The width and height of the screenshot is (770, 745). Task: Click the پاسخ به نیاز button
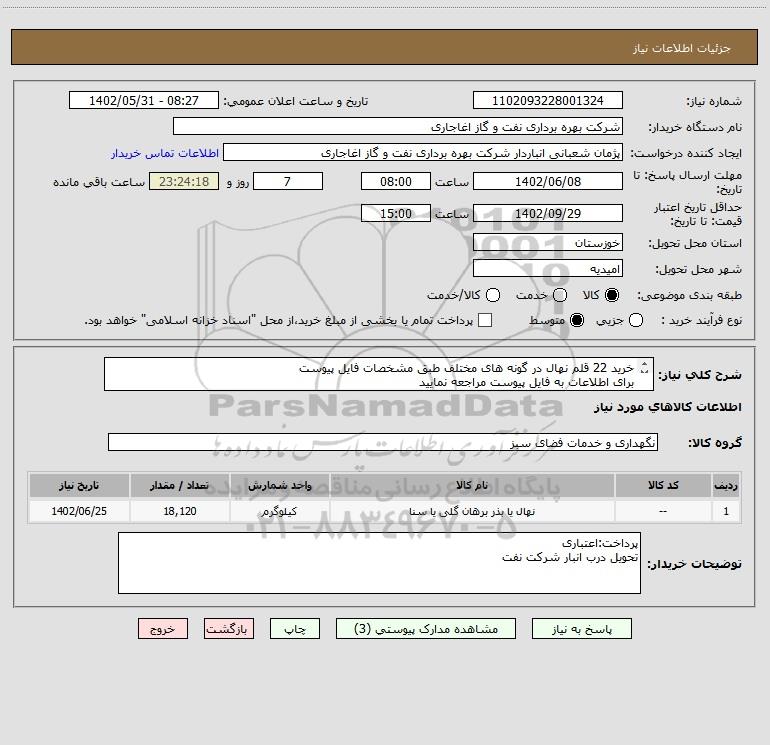coord(581,629)
